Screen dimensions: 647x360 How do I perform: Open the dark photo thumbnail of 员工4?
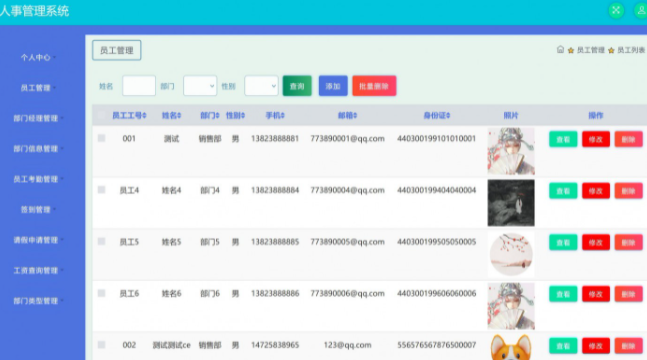pos(511,203)
